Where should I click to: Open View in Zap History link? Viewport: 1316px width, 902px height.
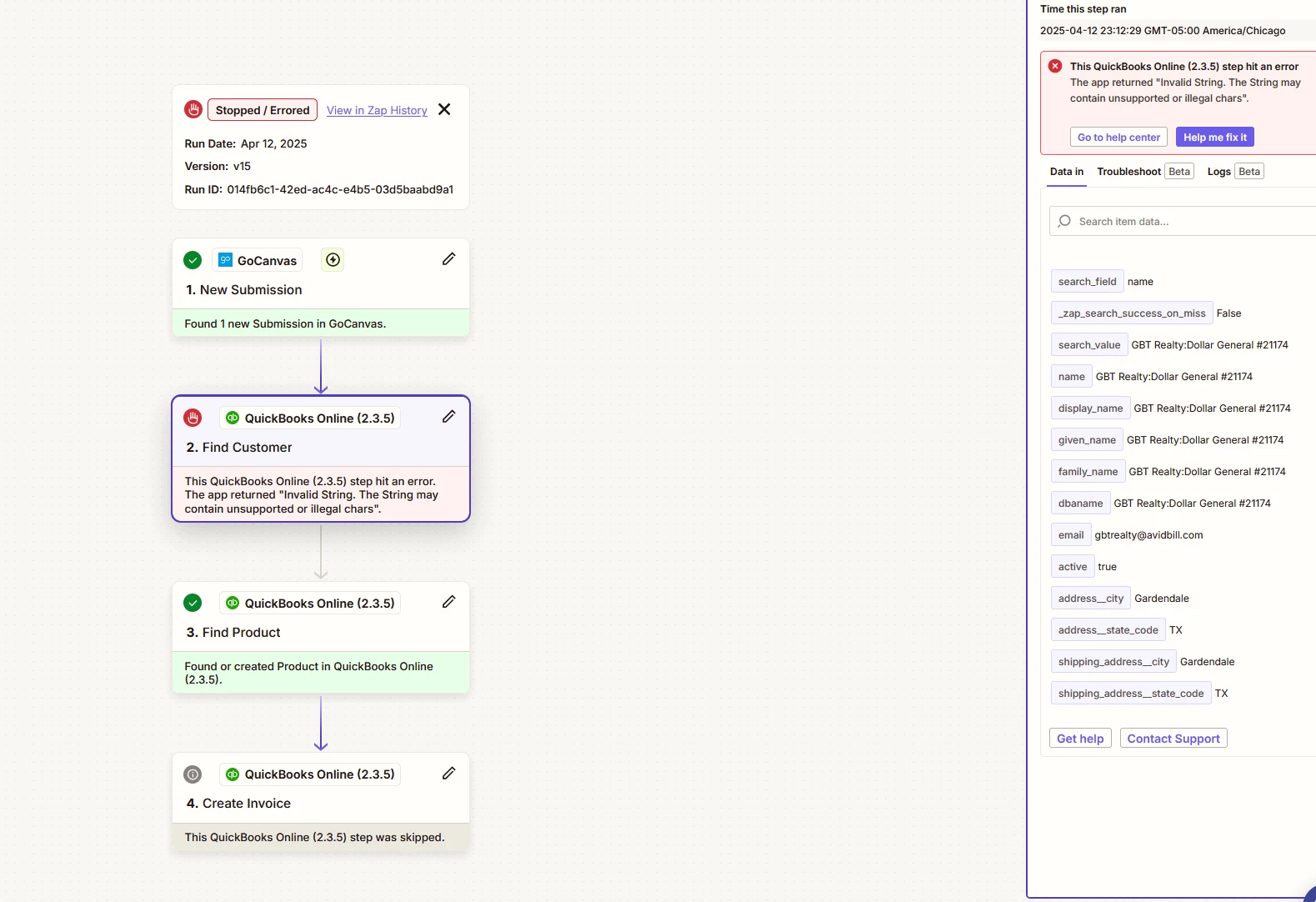click(x=377, y=110)
